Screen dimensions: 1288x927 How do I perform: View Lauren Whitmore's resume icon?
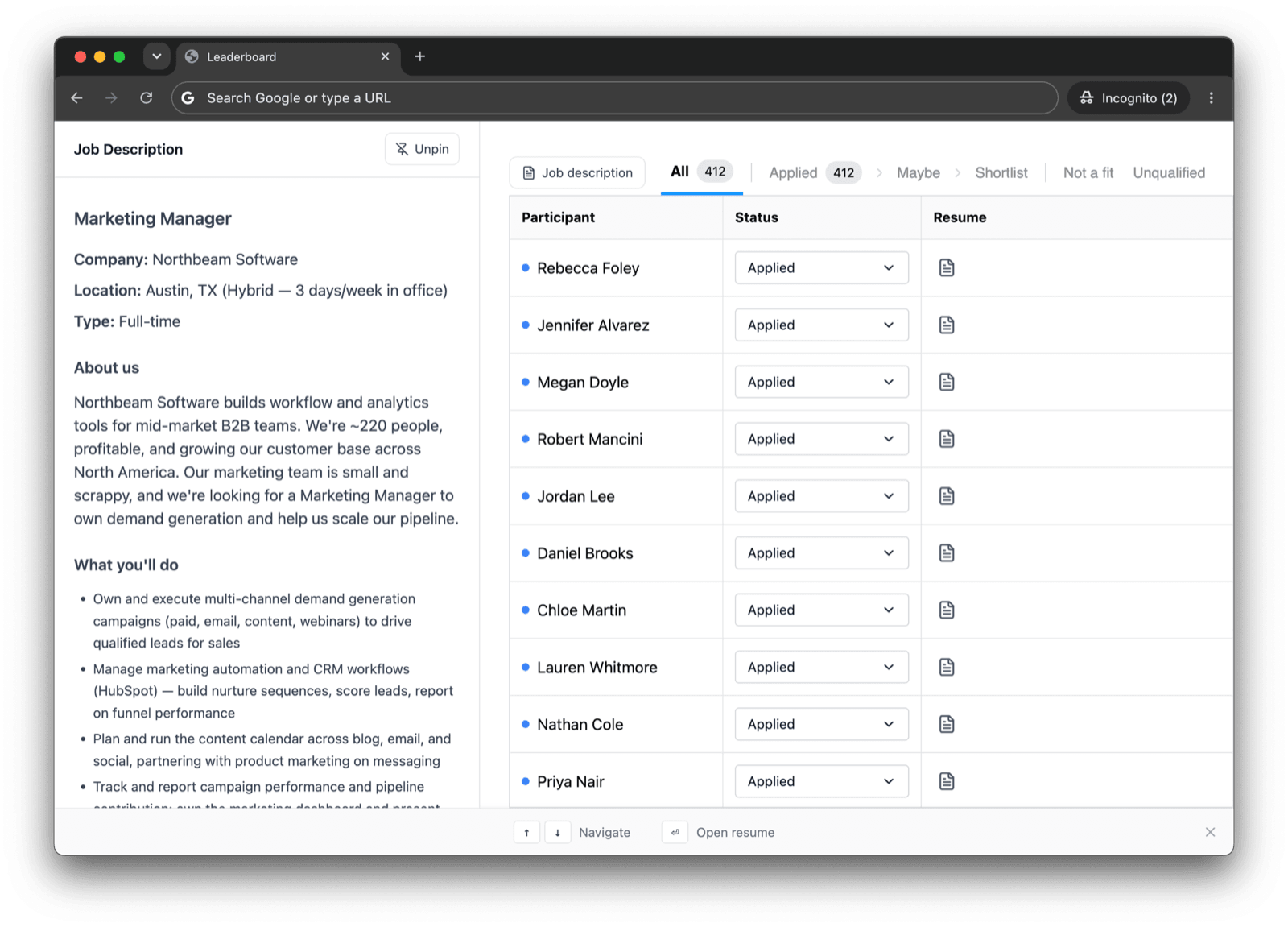coord(947,667)
